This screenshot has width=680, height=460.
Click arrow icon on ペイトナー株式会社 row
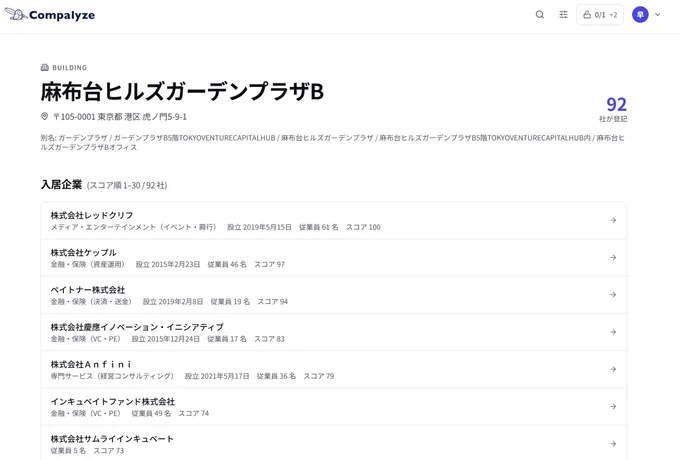coord(613,295)
